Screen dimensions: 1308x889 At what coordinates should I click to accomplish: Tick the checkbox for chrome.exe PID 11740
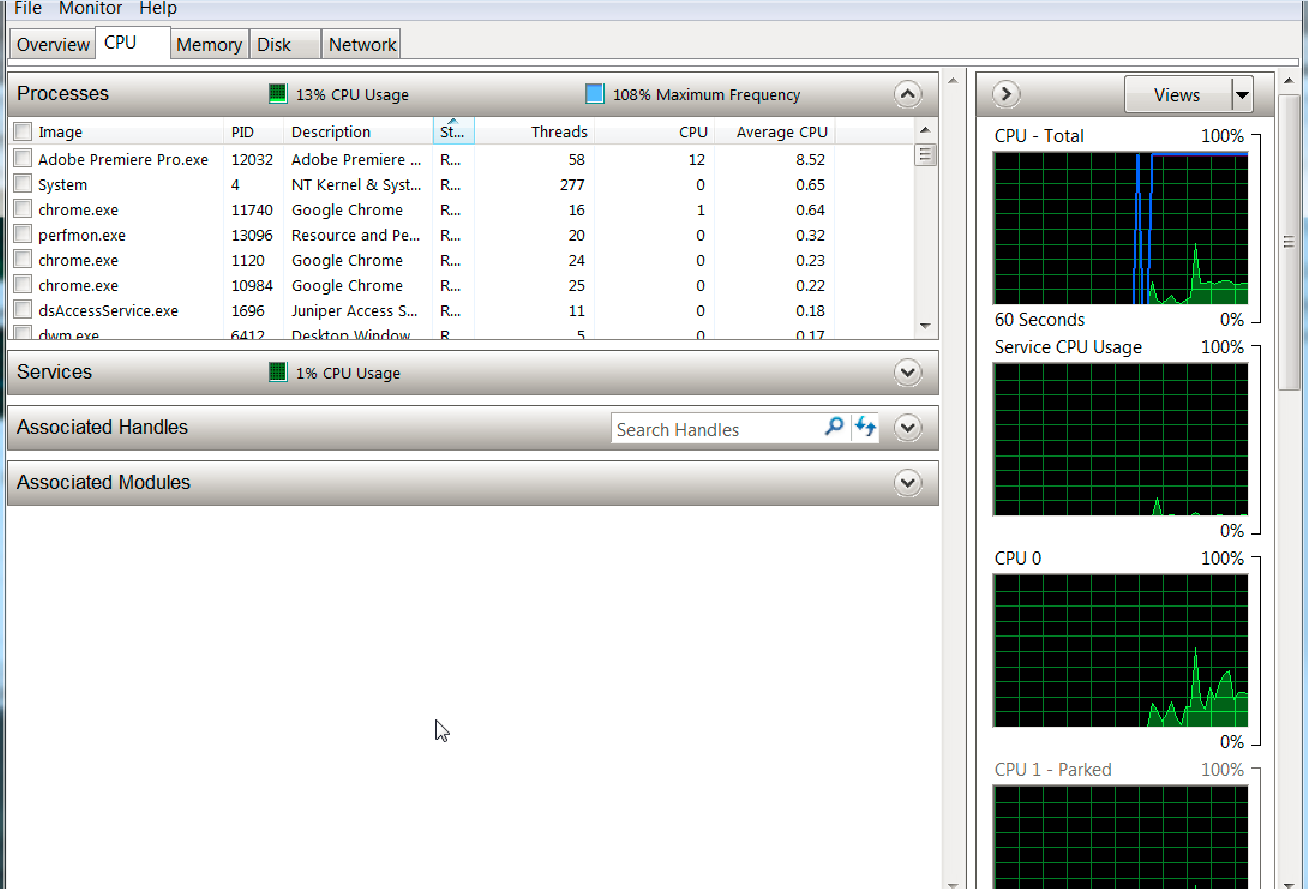pyautogui.click(x=22, y=208)
